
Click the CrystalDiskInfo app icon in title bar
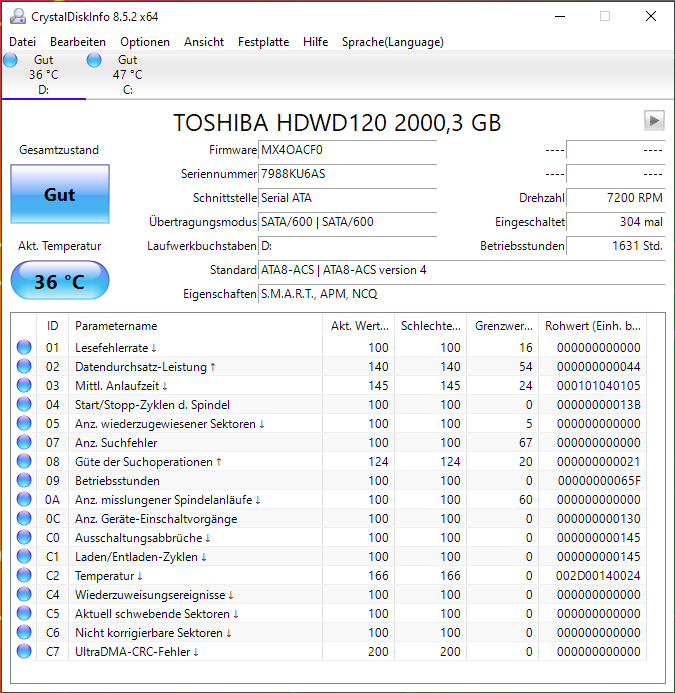[x=18, y=16]
